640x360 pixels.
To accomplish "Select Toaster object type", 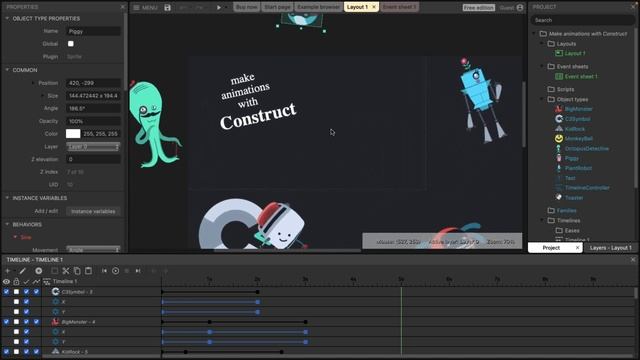I will coord(574,198).
